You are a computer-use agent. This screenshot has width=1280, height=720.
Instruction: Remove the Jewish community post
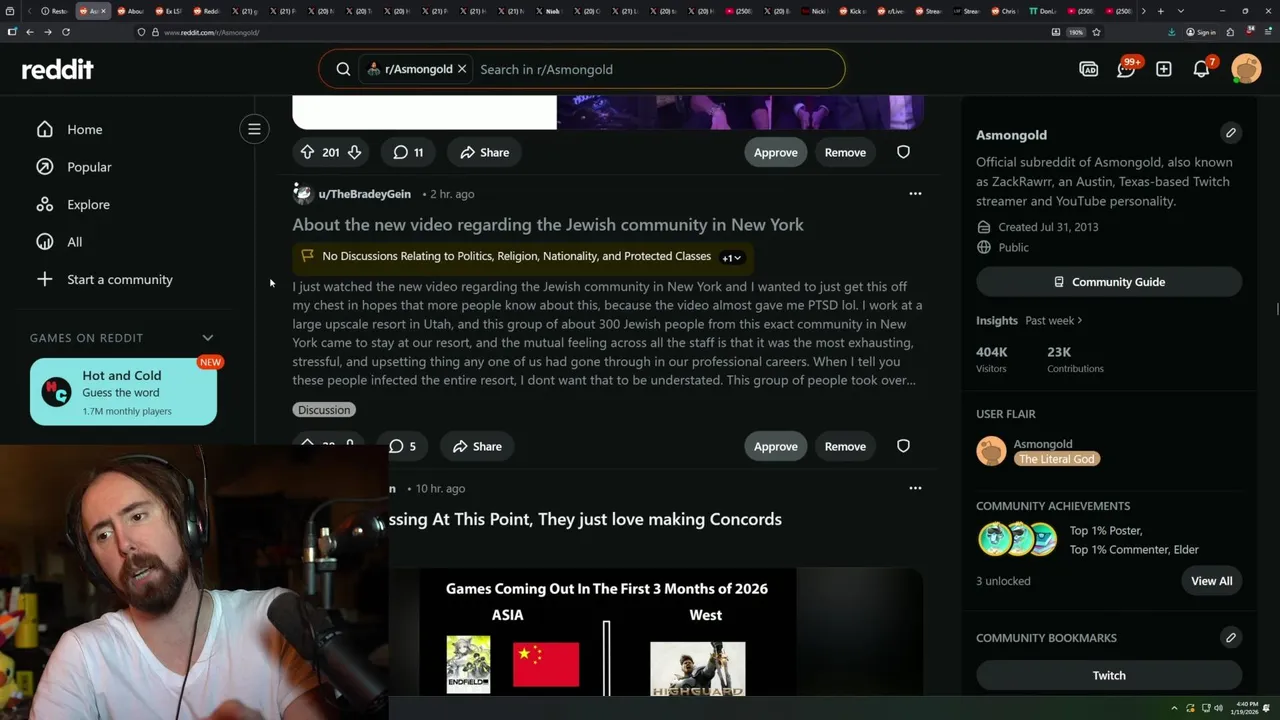[845, 446]
